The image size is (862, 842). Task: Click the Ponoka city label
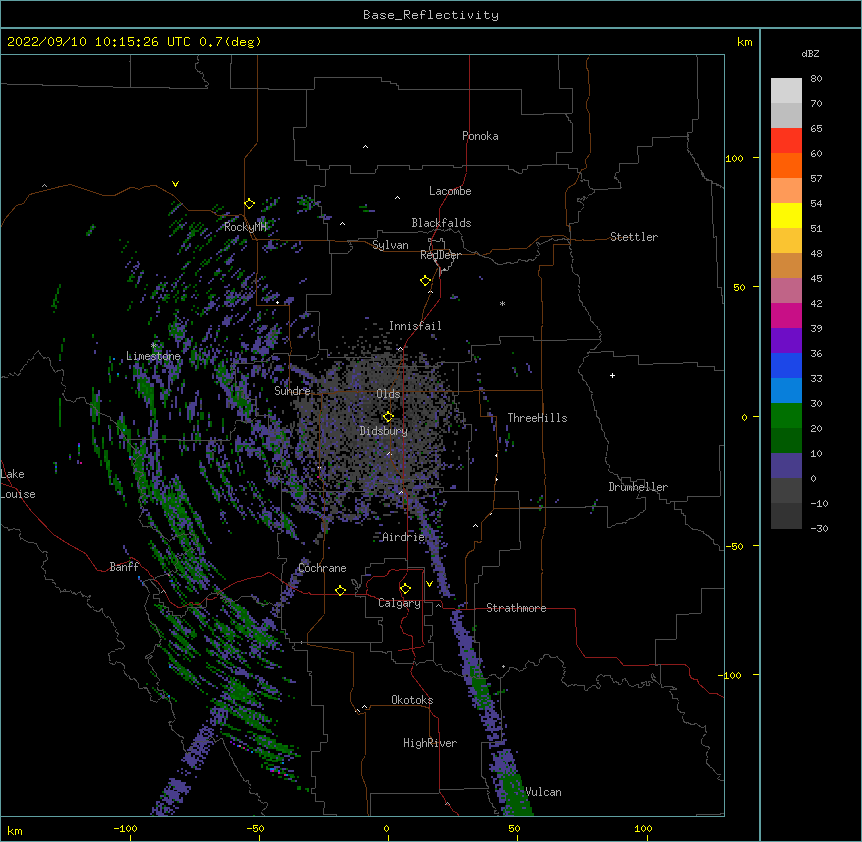[x=480, y=136]
